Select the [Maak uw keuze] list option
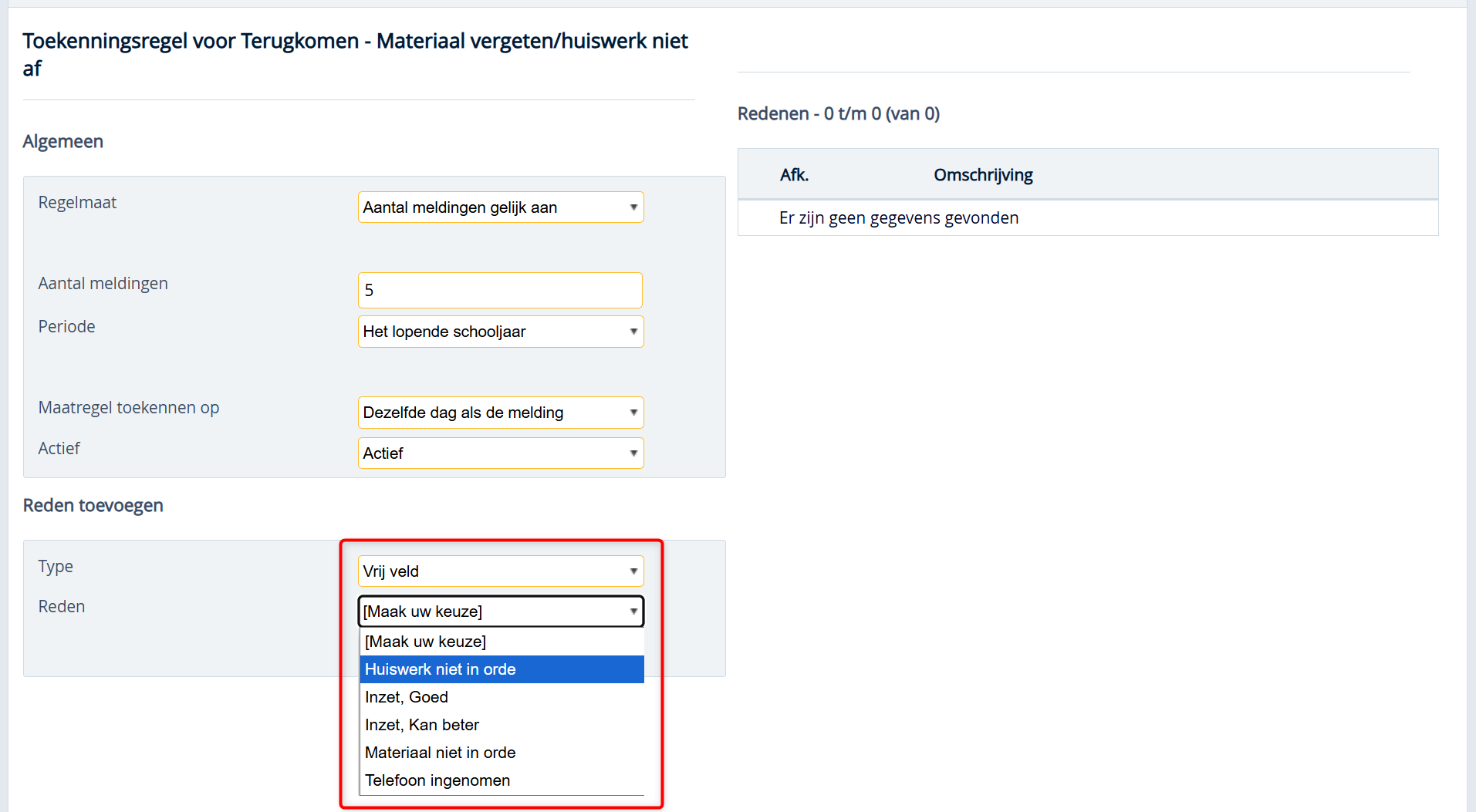1476x812 pixels. pyautogui.click(x=425, y=642)
